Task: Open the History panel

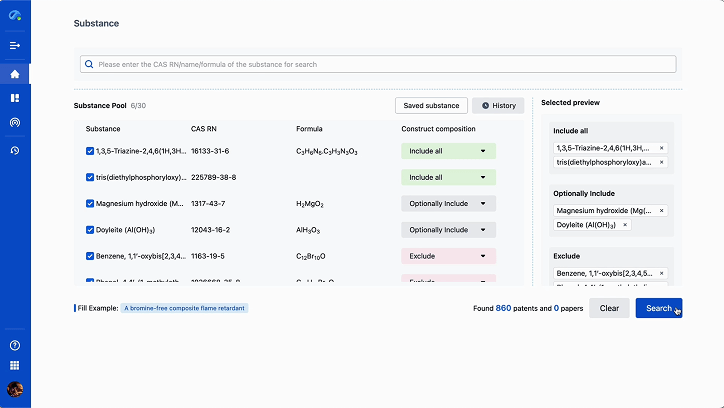Action: tap(498, 105)
